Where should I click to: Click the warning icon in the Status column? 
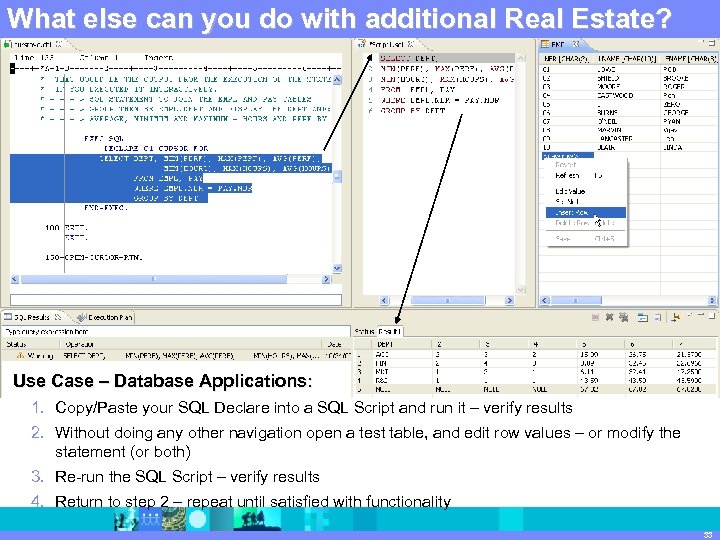click(20, 355)
